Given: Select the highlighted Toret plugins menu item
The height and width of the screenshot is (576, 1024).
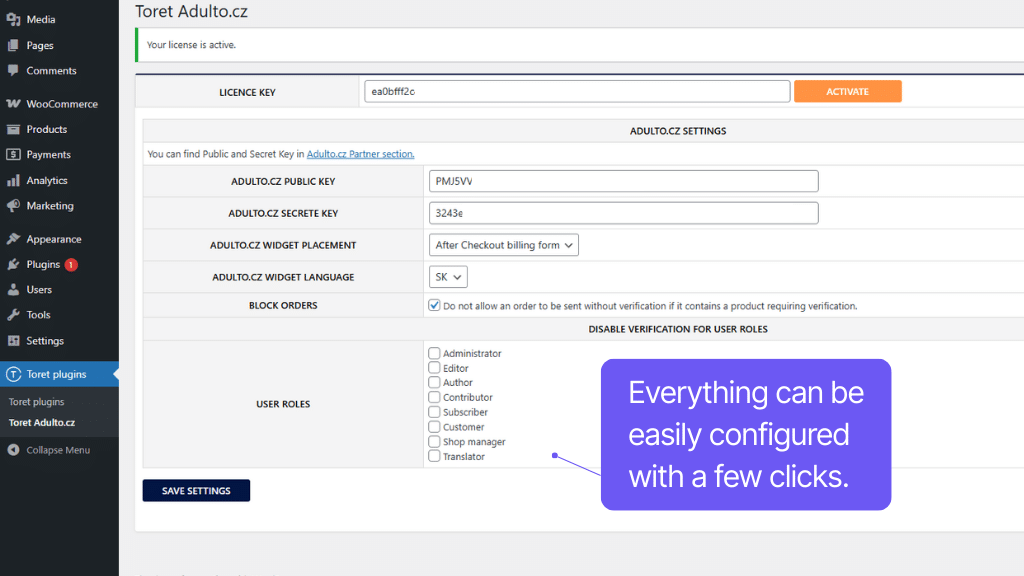Looking at the screenshot, I should click(59, 374).
